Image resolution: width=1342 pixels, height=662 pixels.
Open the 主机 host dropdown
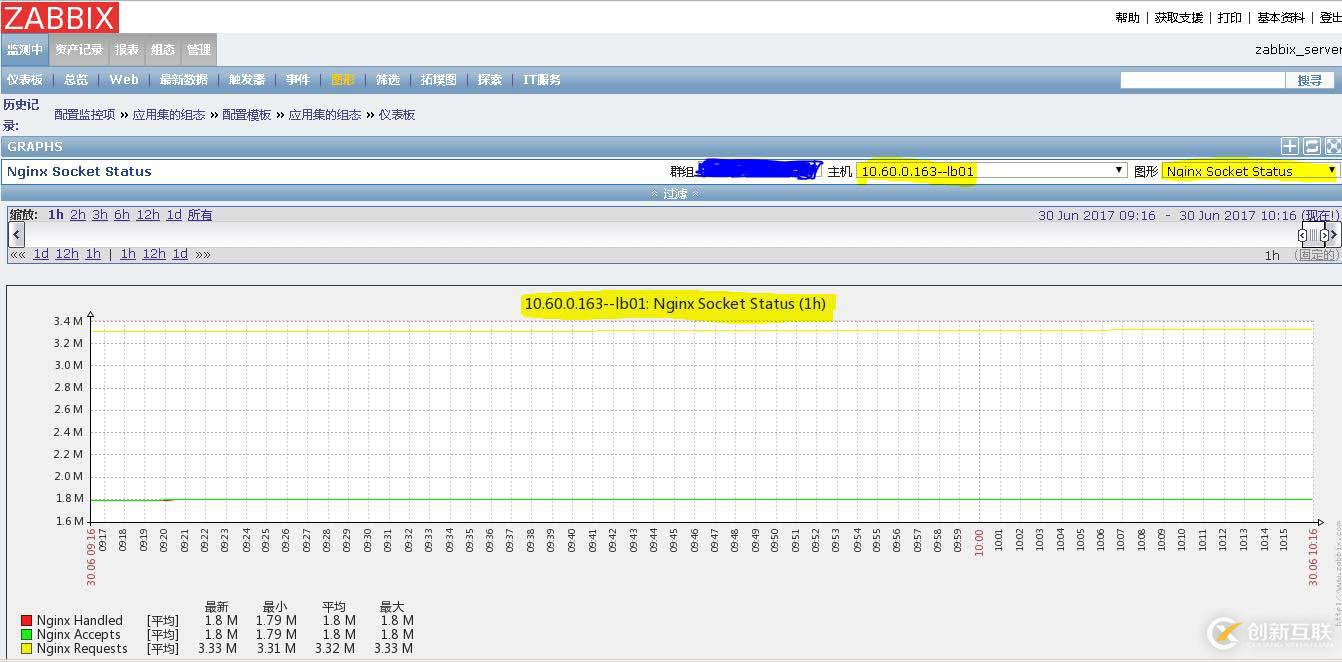point(992,171)
